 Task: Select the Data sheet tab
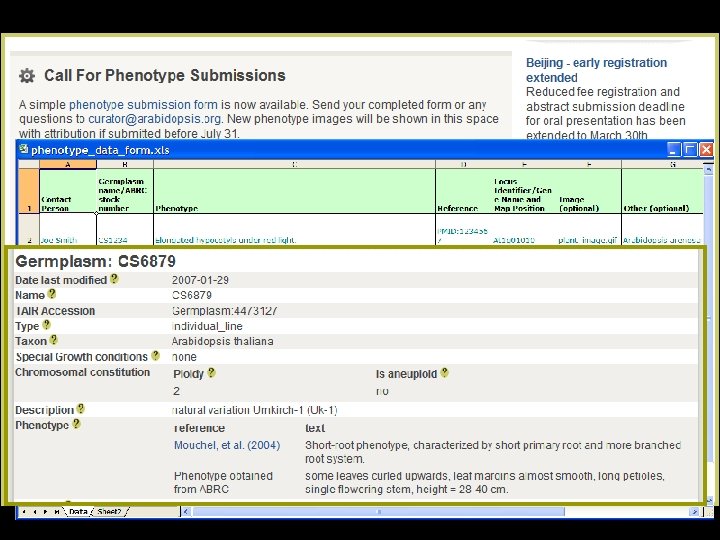click(78, 512)
